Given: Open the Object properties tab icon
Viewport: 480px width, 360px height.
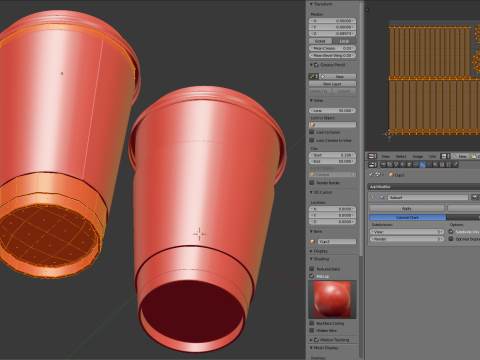Looking at the screenshot, I should 409,165.
